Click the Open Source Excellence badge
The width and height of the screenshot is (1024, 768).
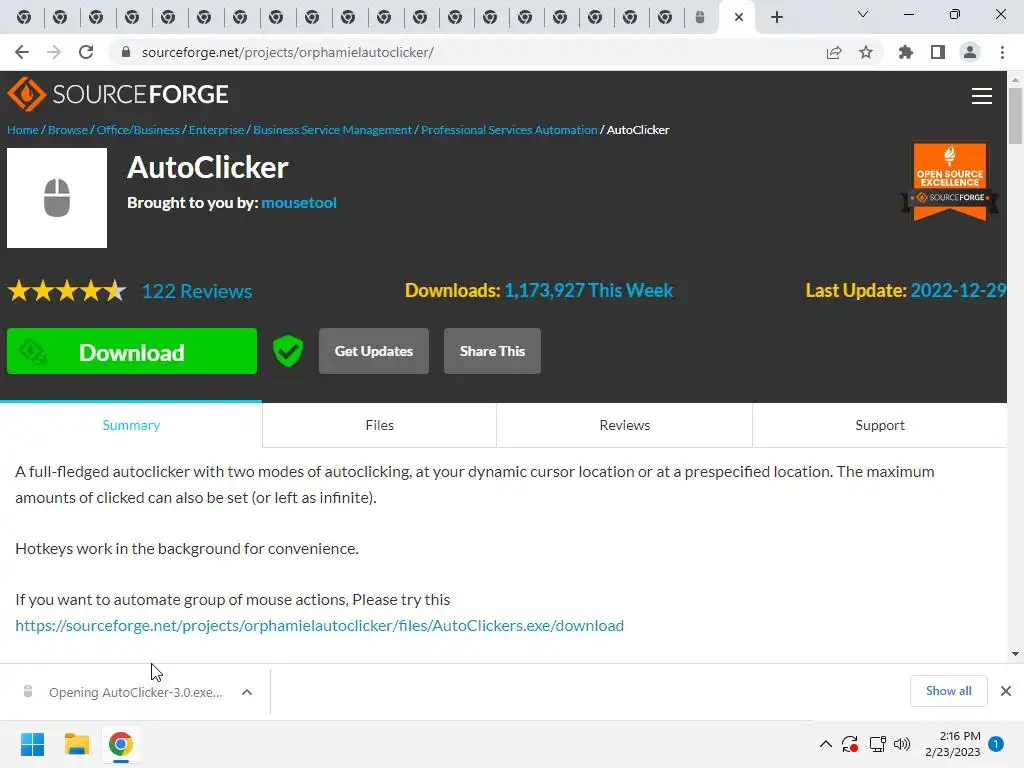coord(950,182)
